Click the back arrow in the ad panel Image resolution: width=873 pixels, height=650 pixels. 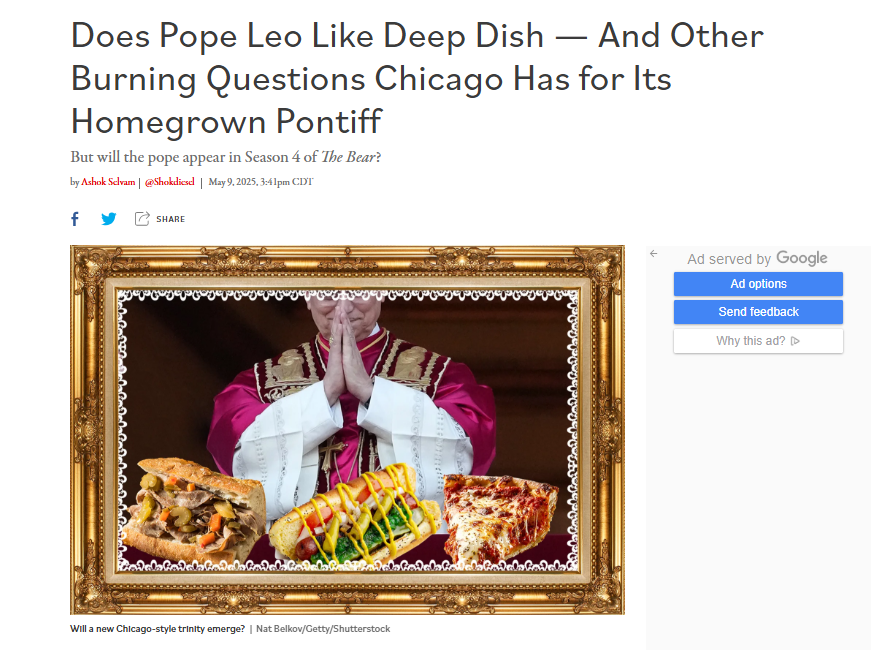click(x=654, y=253)
